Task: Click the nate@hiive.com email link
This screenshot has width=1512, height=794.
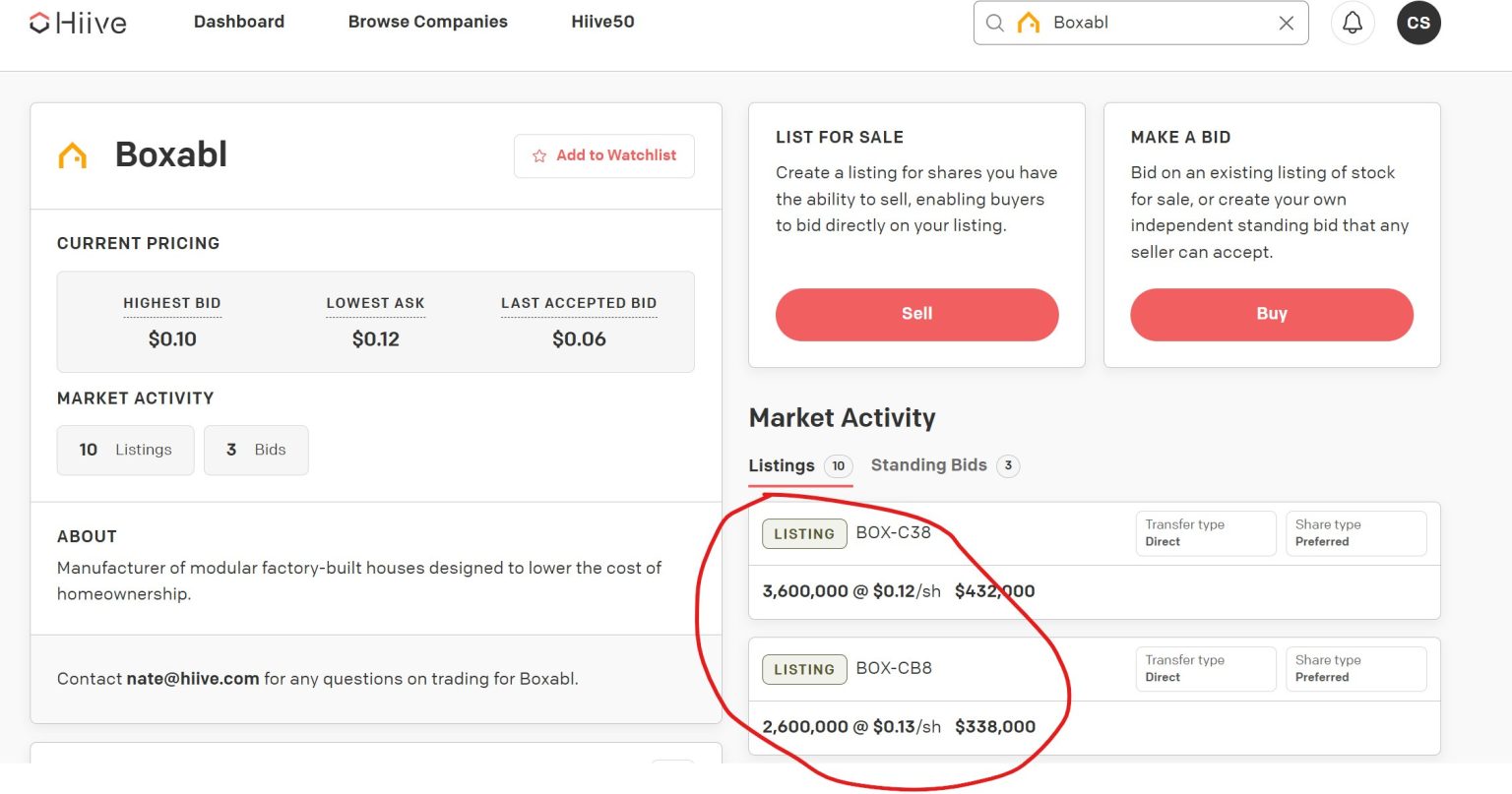Action: (x=193, y=678)
